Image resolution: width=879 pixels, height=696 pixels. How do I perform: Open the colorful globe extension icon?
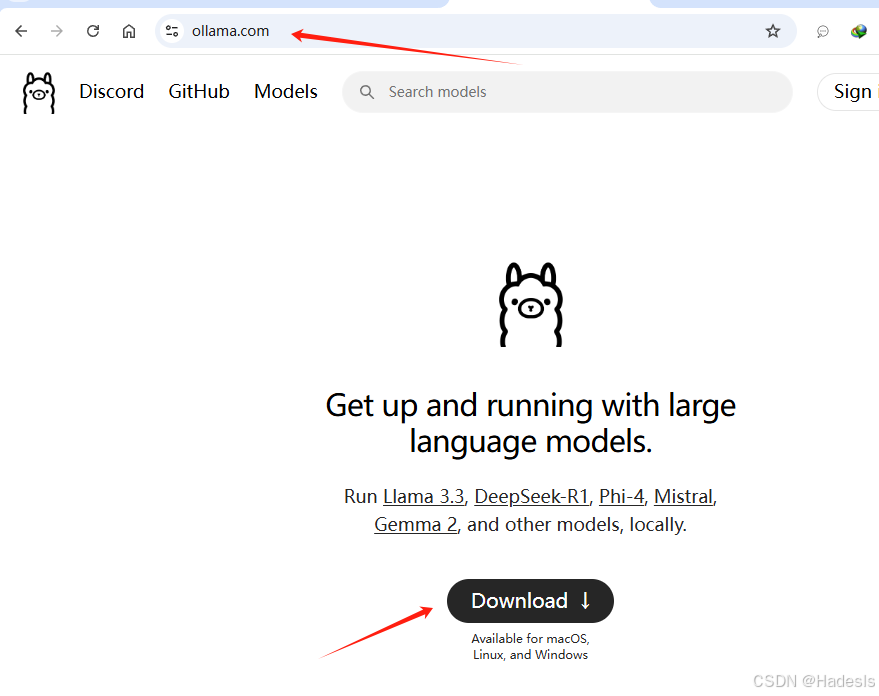(x=858, y=31)
